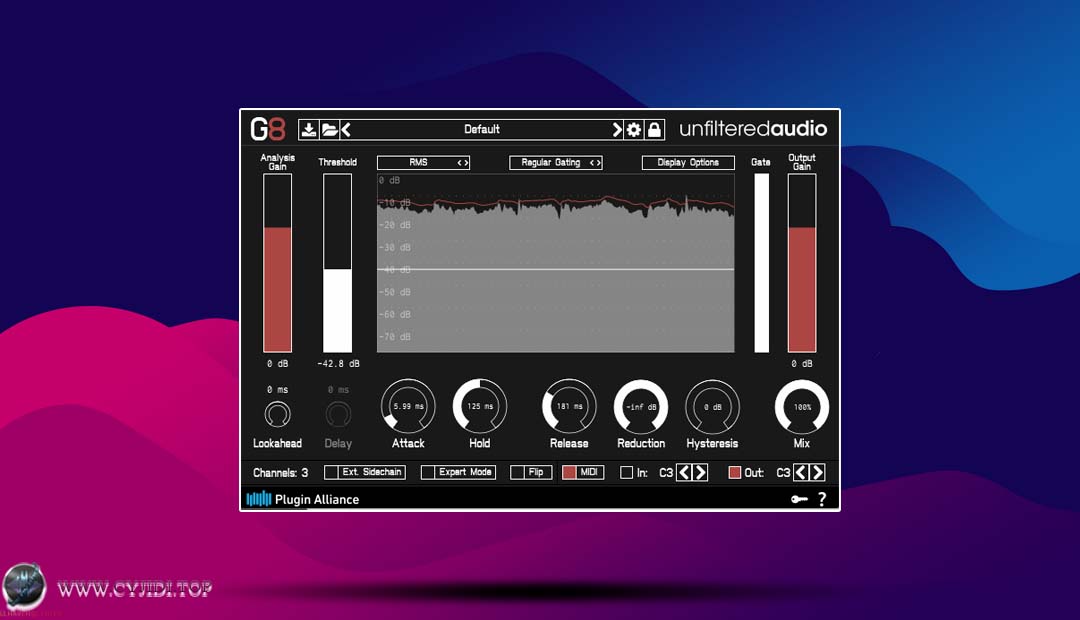The width and height of the screenshot is (1080, 620).
Task: Click MIDI Out next note arrow
Action: (x=817, y=473)
